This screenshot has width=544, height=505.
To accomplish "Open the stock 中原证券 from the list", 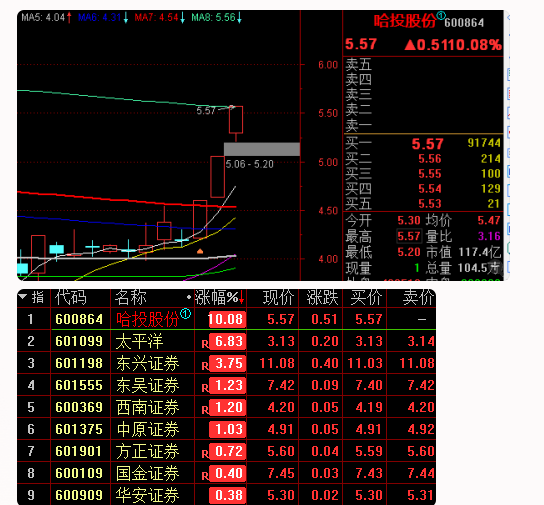I will (x=148, y=429).
